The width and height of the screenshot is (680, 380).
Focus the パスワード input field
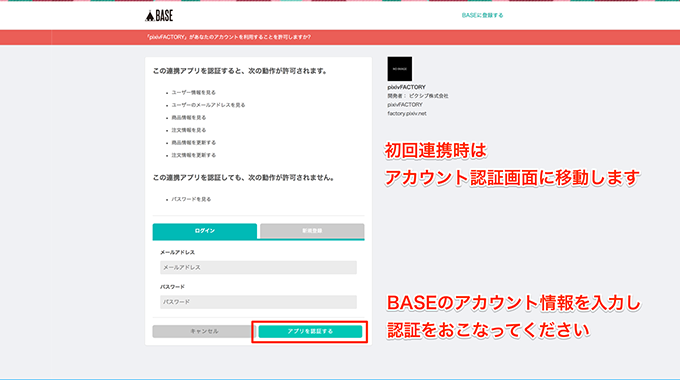coord(258,302)
